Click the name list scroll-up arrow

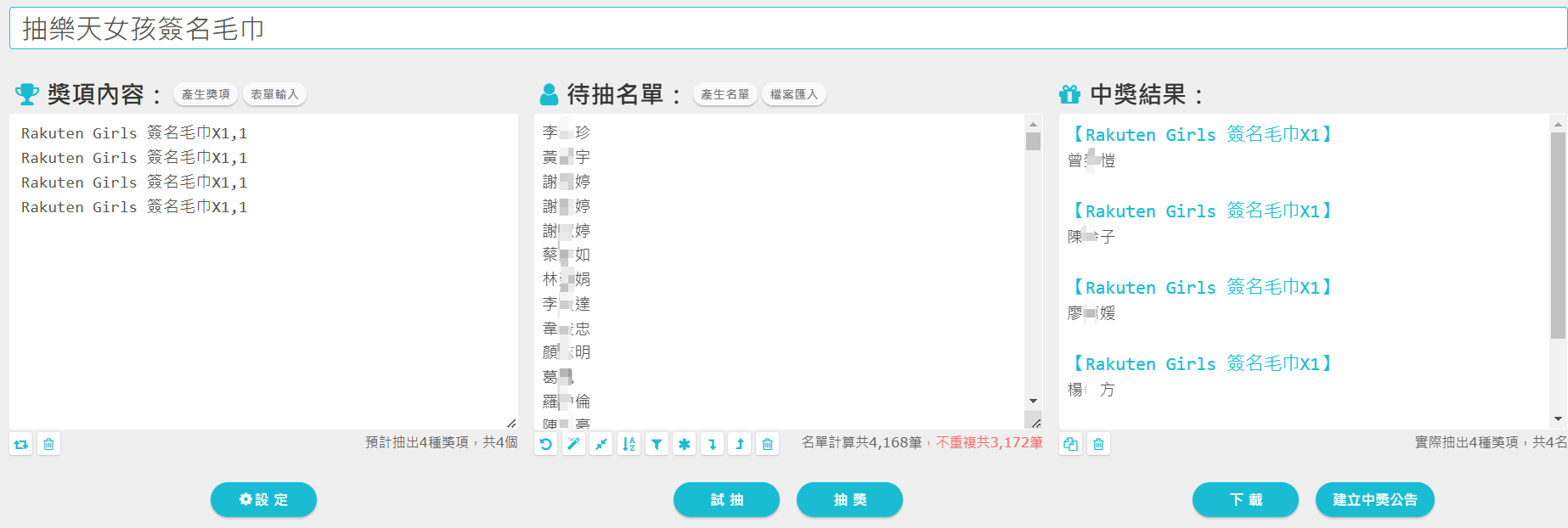click(x=1033, y=123)
